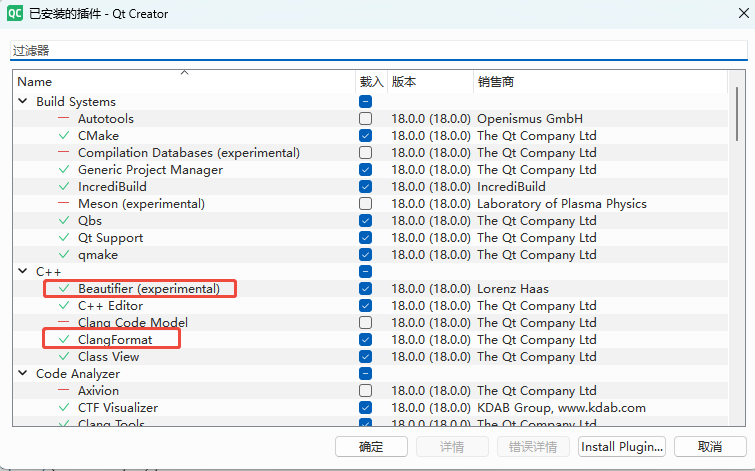This screenshot has width=755, height=471.
Task: Select the CTF Visualizer plugin row
Action: [x=371, y=407]
